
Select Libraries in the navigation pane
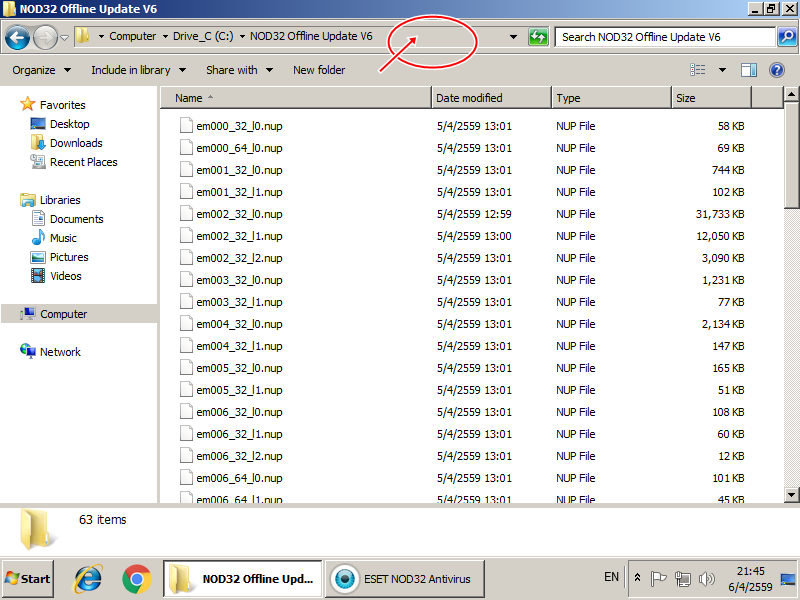coord(60,200)
